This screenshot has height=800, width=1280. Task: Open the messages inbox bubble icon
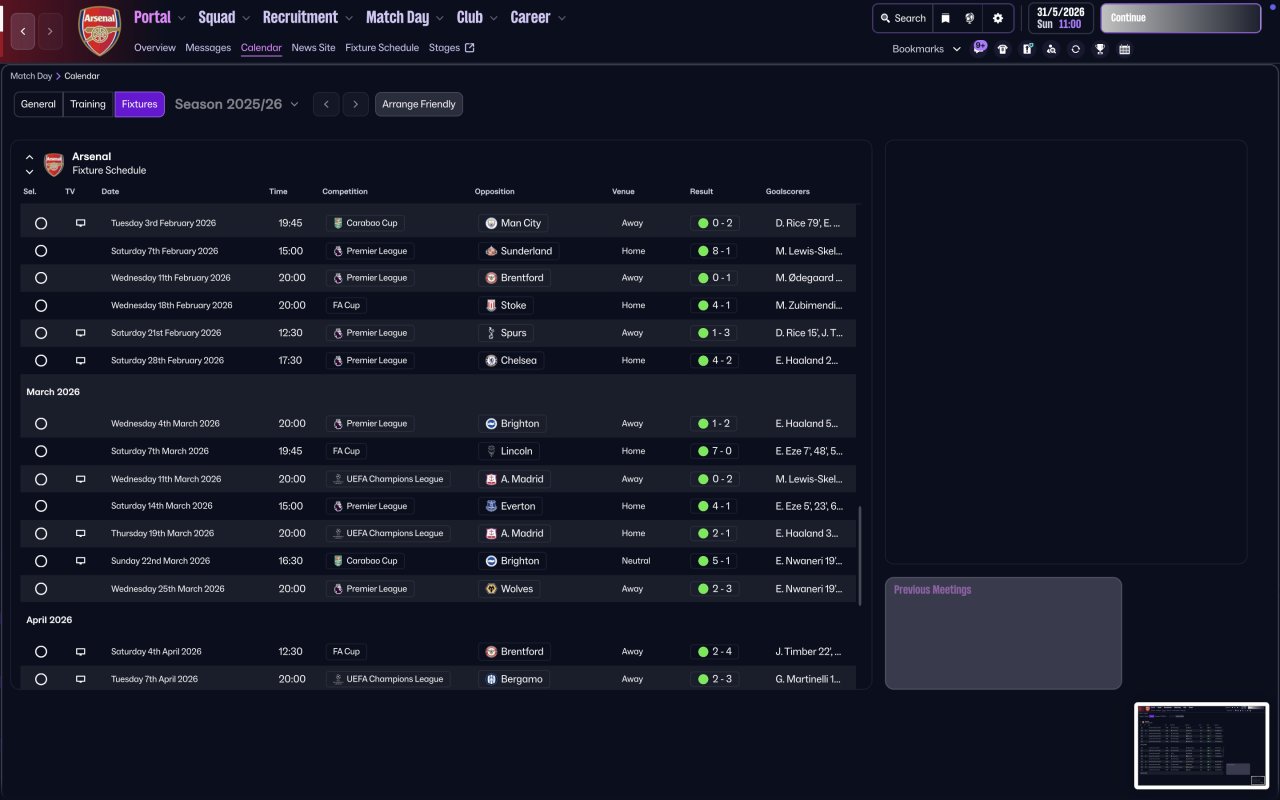[x=980, y=47]
